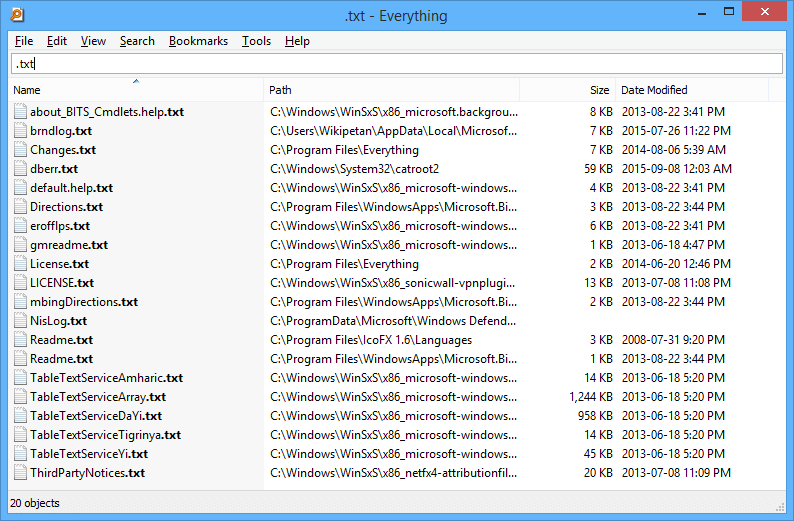Select the file name gmreadme.txt
The height and width of the screenshot is (521, 794).
pos(69,245)
